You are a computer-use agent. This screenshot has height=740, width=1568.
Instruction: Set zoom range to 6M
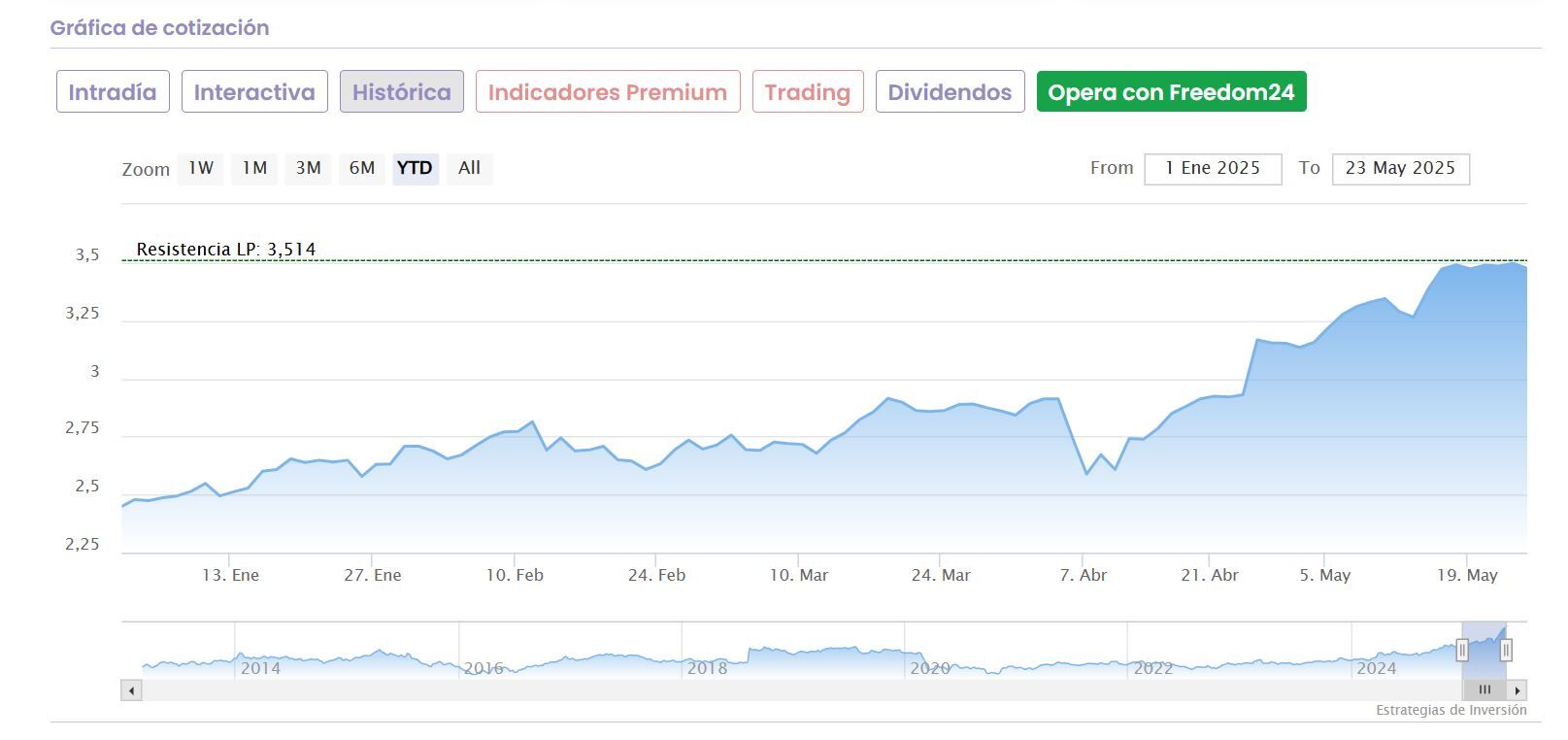(362, 168)
